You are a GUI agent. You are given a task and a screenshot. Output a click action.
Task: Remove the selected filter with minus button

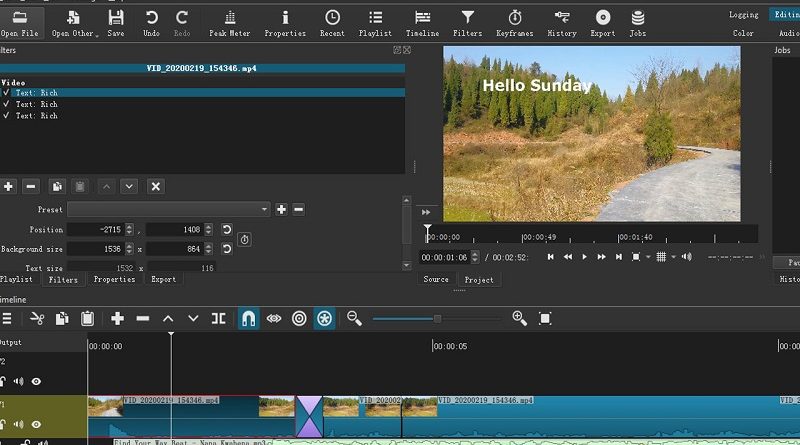[x=31, y=187]
